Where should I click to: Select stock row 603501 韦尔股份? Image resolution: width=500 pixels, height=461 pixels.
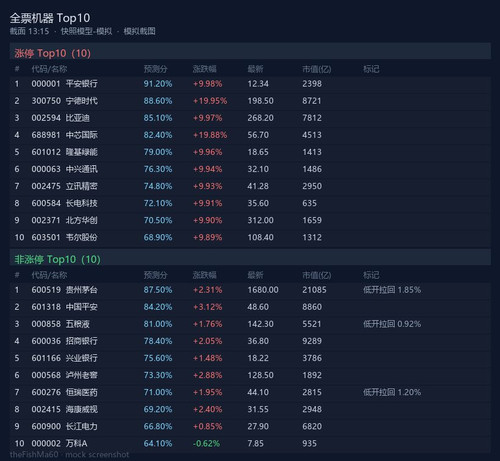pyautogui.click(x=250, y=237)
